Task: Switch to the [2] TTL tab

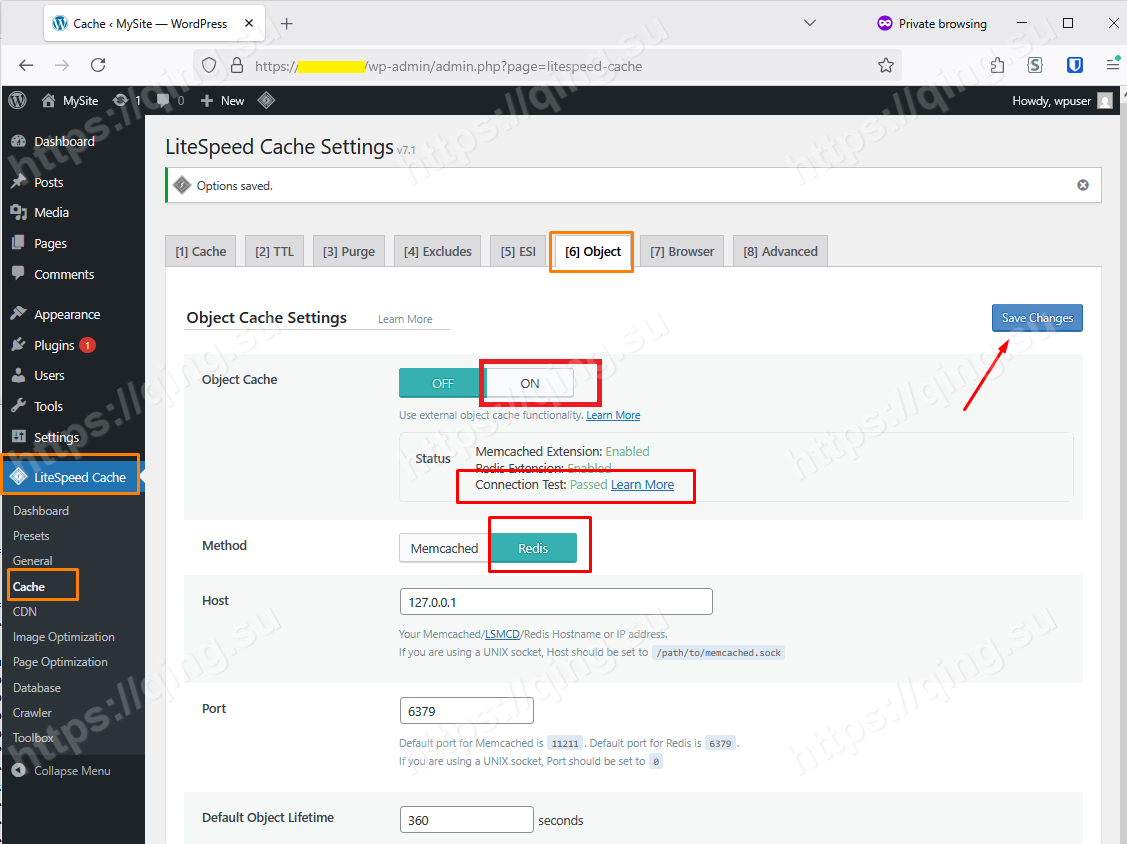Action: tap(275, 252)
